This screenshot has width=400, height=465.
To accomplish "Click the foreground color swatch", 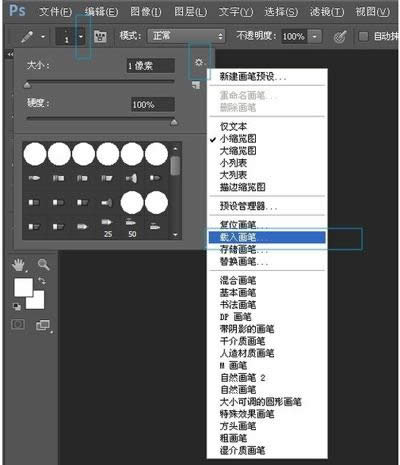I will point(23,287).
